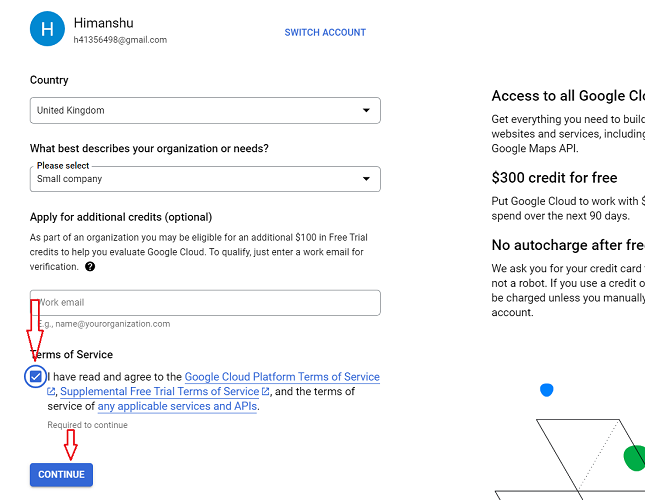Image resolution: width=645 pixels, height=500 pixels.
Task: Click the $300 credit for free heading
Action: (x=553, y=177)
